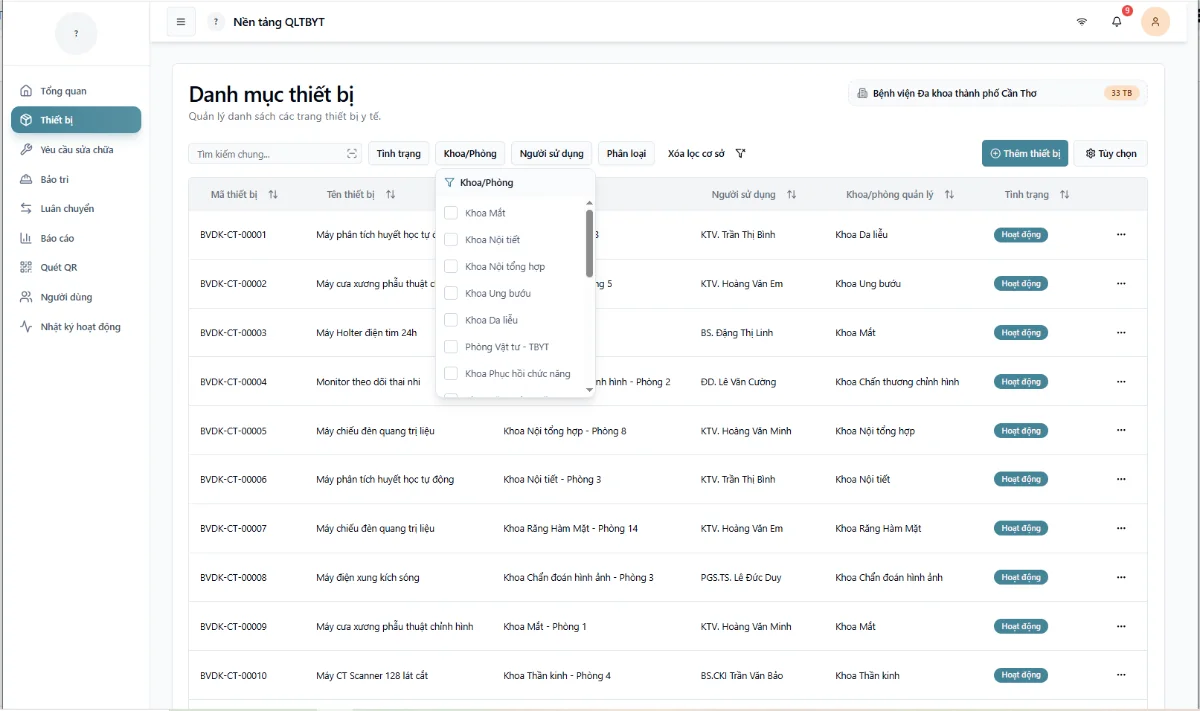
Task: Expand the Người sử dụng filter
Action: (x=551, y=154)
